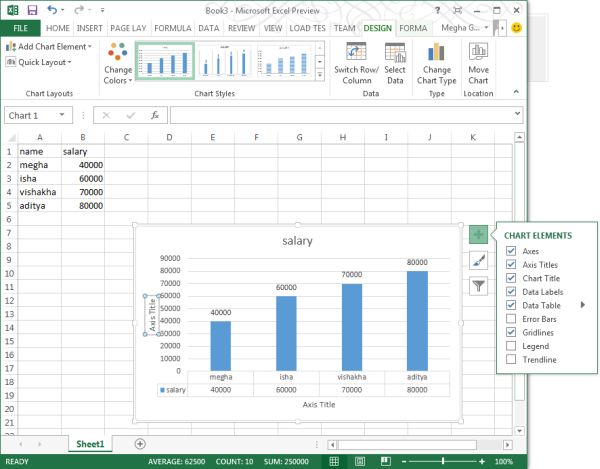This screenshot has width=600, height=469.
Task: Switch to Page Break Preview in status bar
Action: (x=386, y=461)
